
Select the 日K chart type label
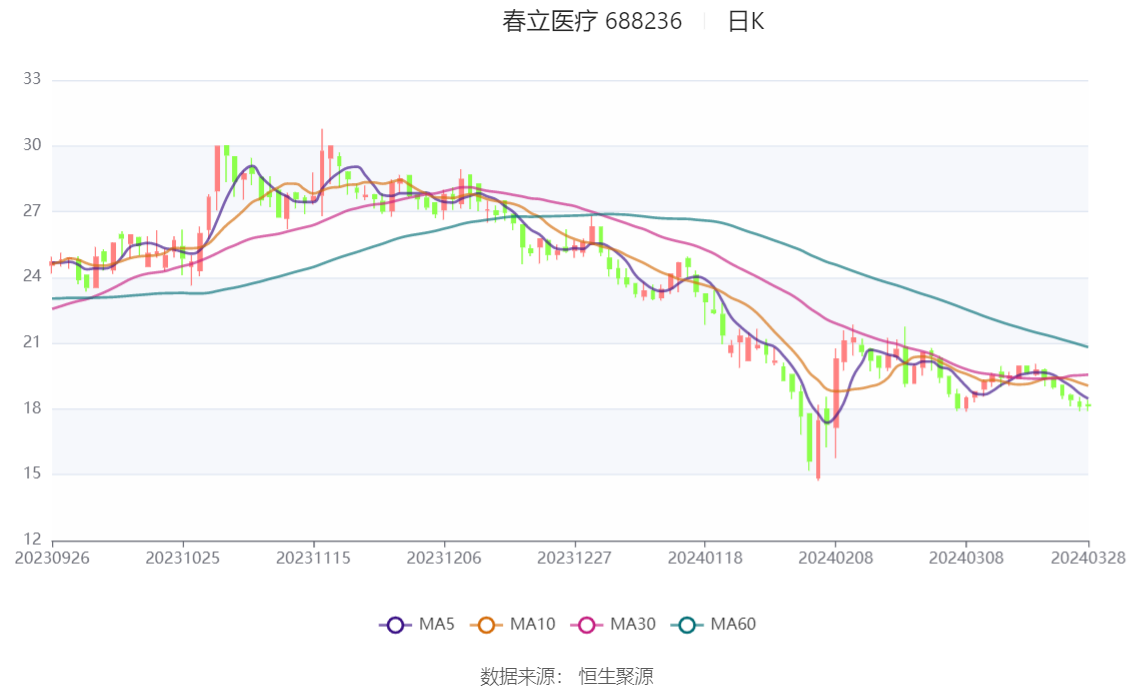click(x=745, y=21)
